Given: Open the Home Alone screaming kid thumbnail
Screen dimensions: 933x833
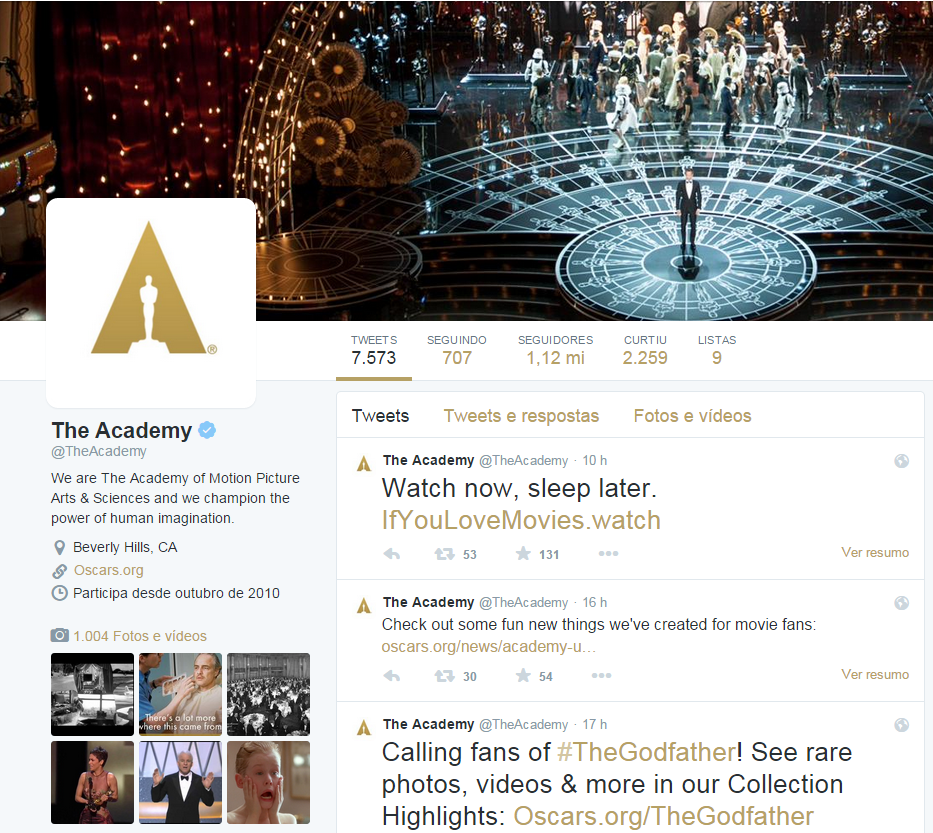Looking at the screenshot, I should point(268,782).
